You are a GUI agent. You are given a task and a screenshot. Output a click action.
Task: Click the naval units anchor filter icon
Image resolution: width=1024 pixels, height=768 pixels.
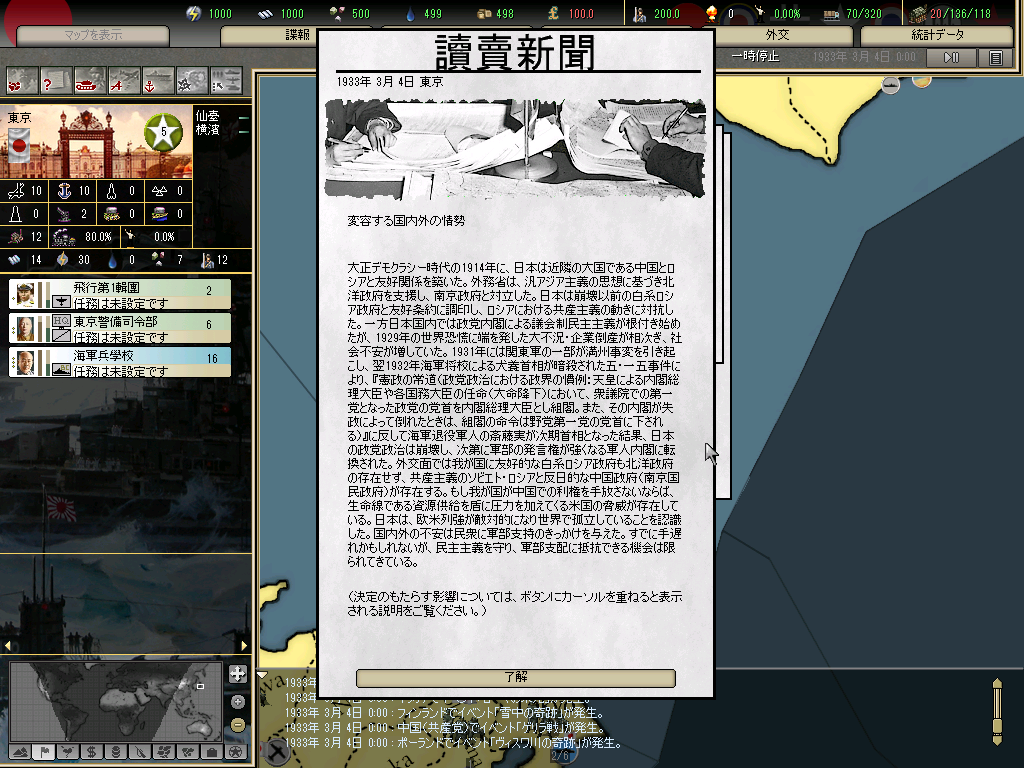coord(157,81)
